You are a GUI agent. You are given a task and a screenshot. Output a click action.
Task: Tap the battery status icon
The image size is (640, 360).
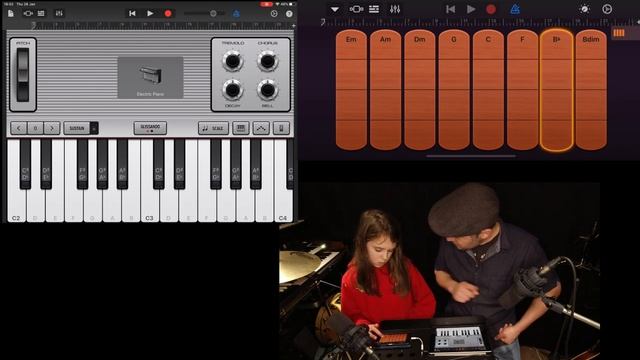coord(292,4)
